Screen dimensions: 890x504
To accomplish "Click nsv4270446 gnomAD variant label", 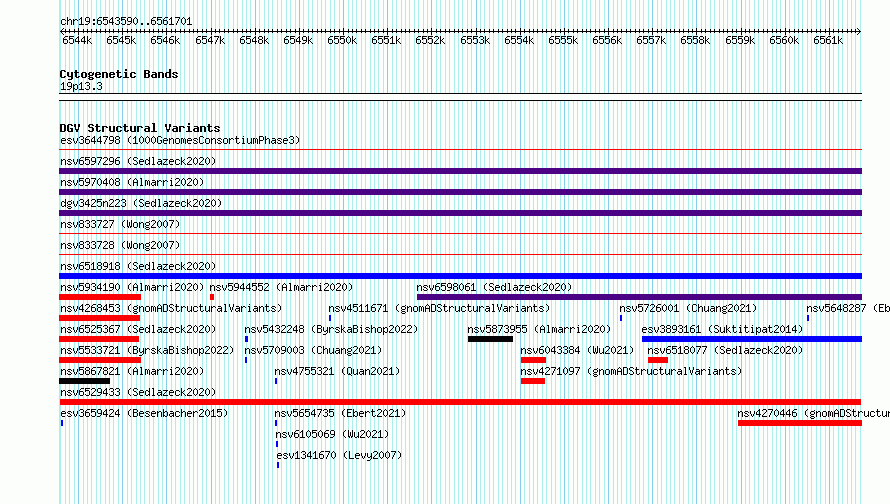I will click(x=813, y=413).
